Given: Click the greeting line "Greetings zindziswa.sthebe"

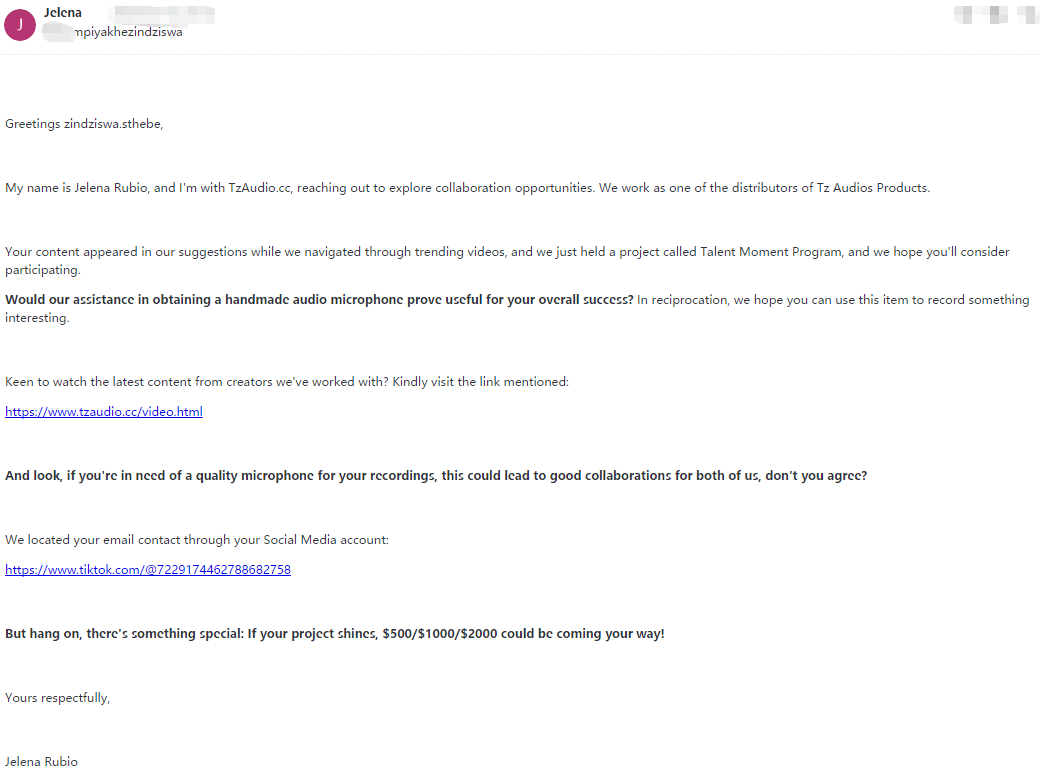Looking at the screenshot, I should [x=84, y=124].
